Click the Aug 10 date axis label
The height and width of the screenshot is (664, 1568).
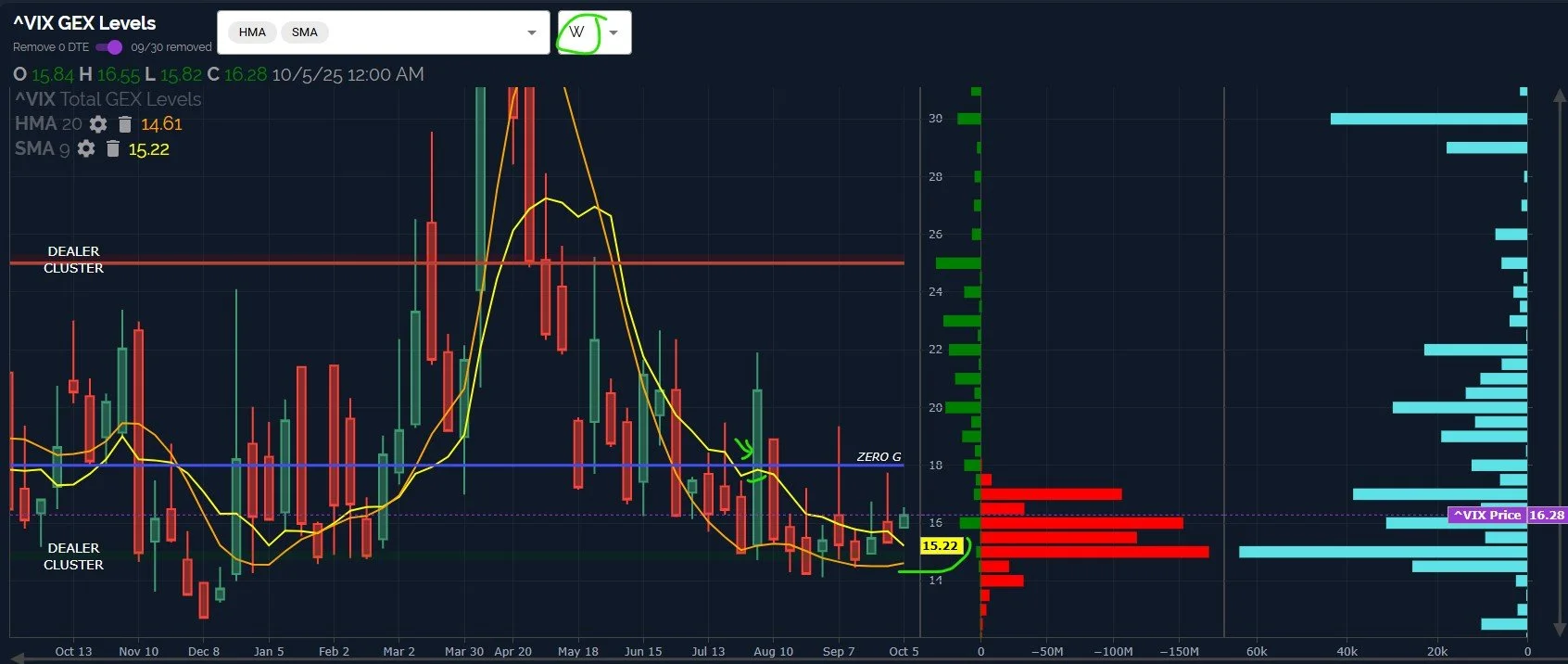click(x=773, y=651)
